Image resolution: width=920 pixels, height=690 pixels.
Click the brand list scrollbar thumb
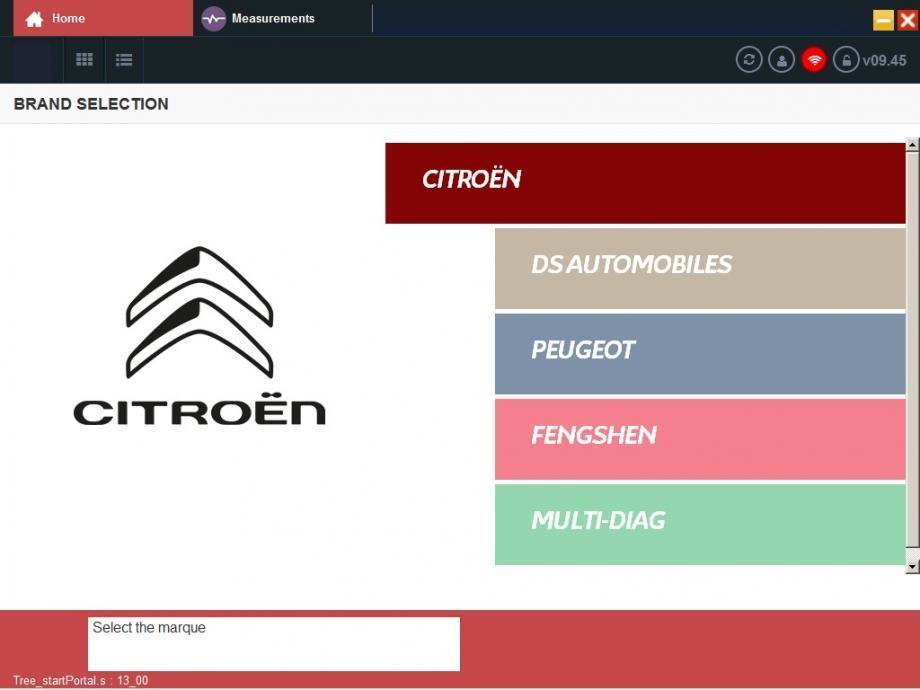click(912, 349)
